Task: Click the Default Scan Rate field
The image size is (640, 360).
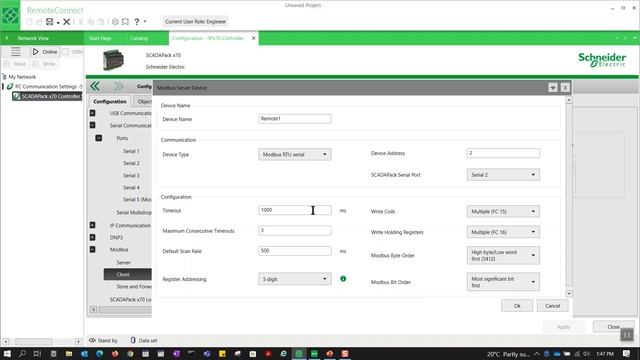Action: point(295,251)
